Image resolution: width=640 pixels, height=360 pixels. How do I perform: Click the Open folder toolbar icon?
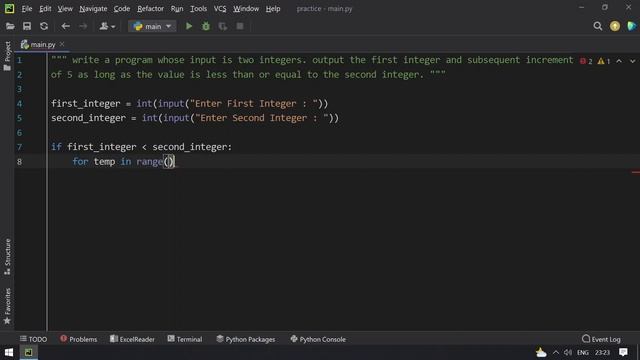click(10, 27)
